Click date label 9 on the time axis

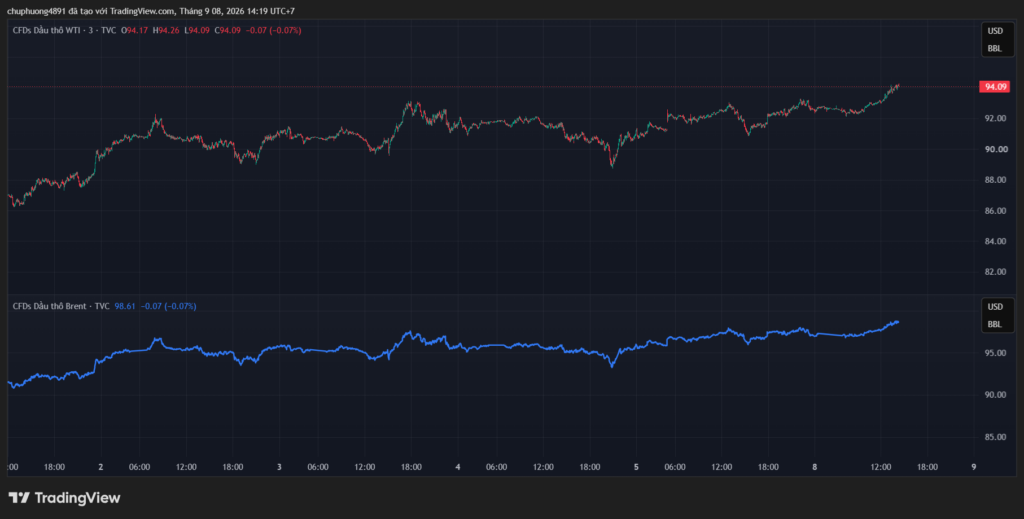(974, 467)
